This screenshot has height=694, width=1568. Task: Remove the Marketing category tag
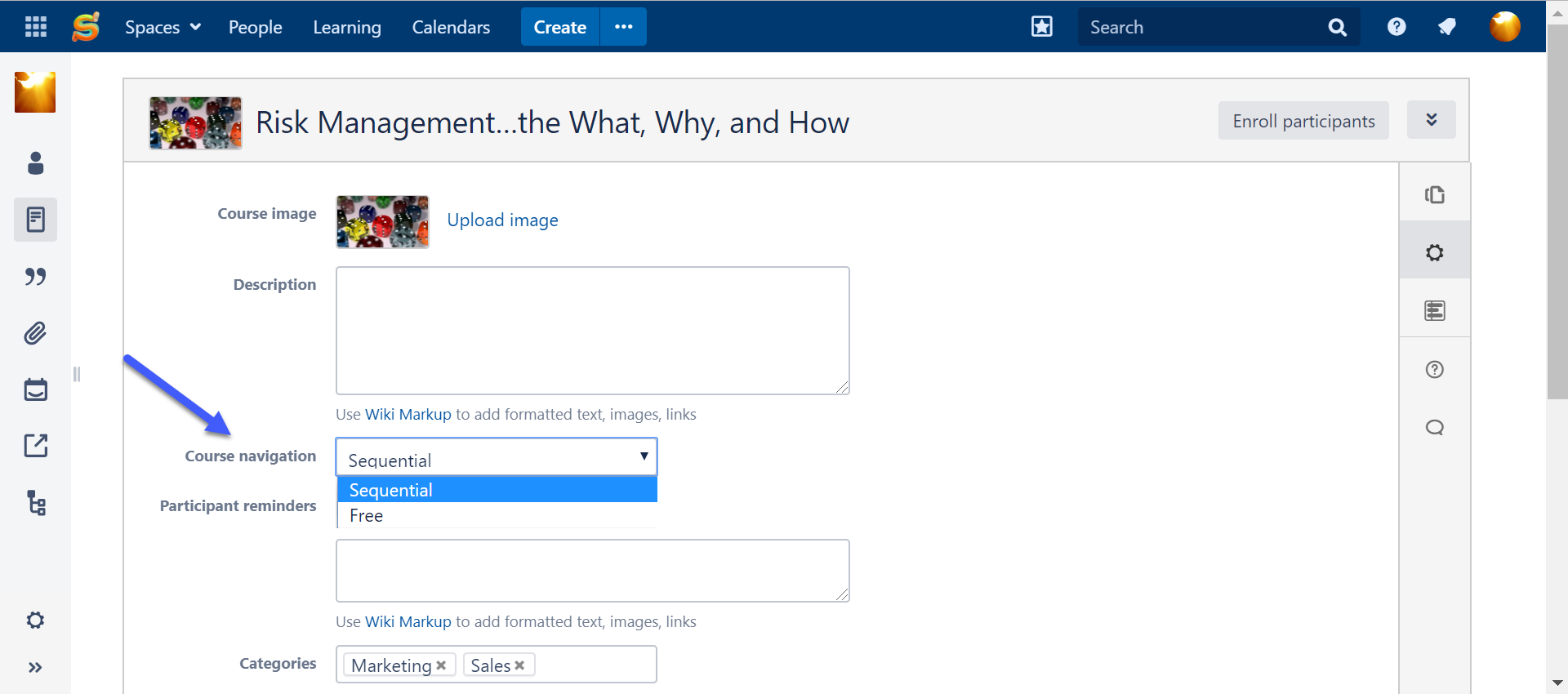tap(441, 665)
